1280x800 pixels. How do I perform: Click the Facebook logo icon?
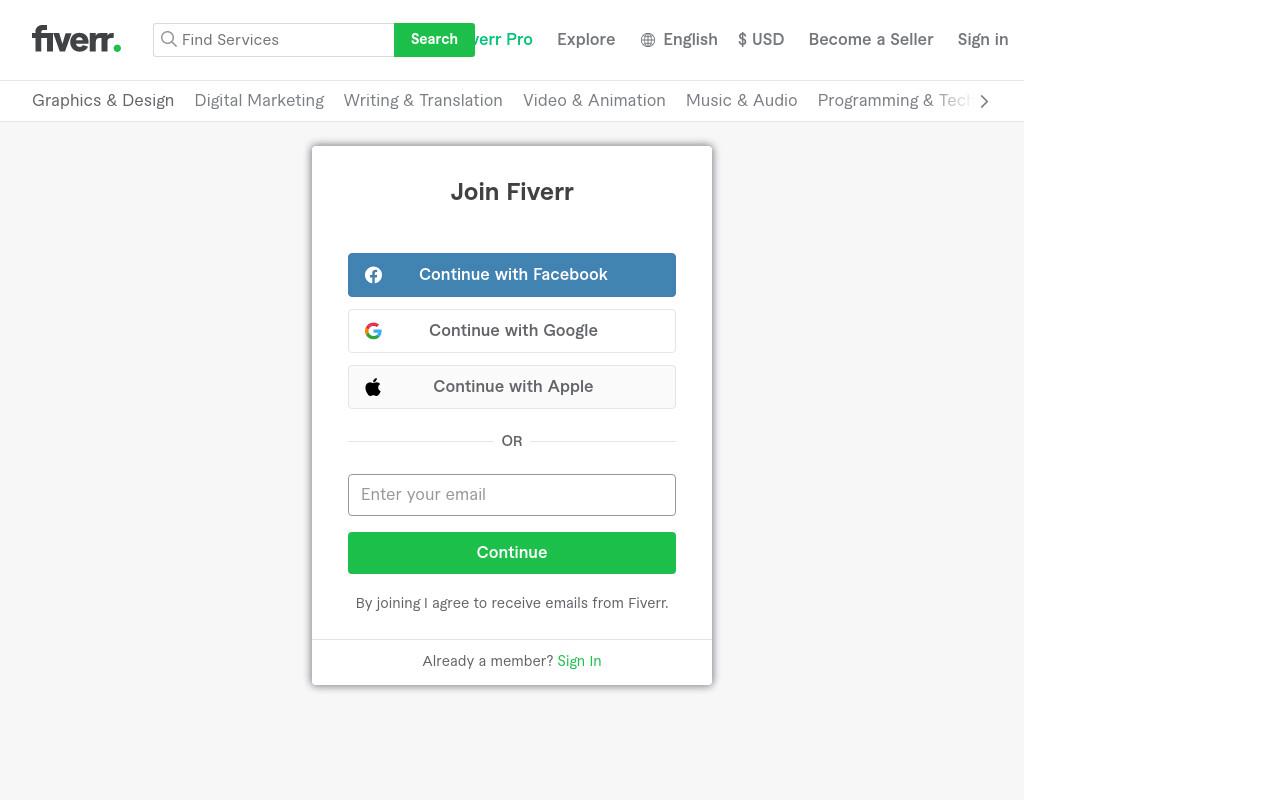373,275
